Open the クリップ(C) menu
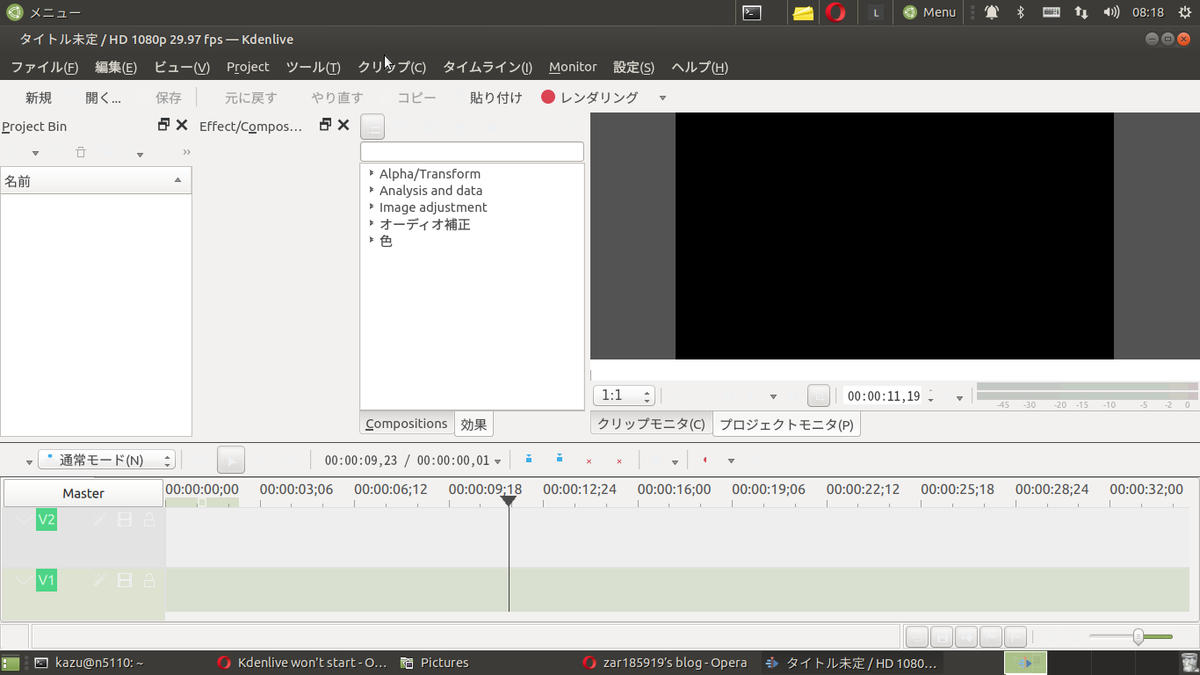The width and height of the screenshot is (1200, 675). pyautogui.click(x=392, y=67)
